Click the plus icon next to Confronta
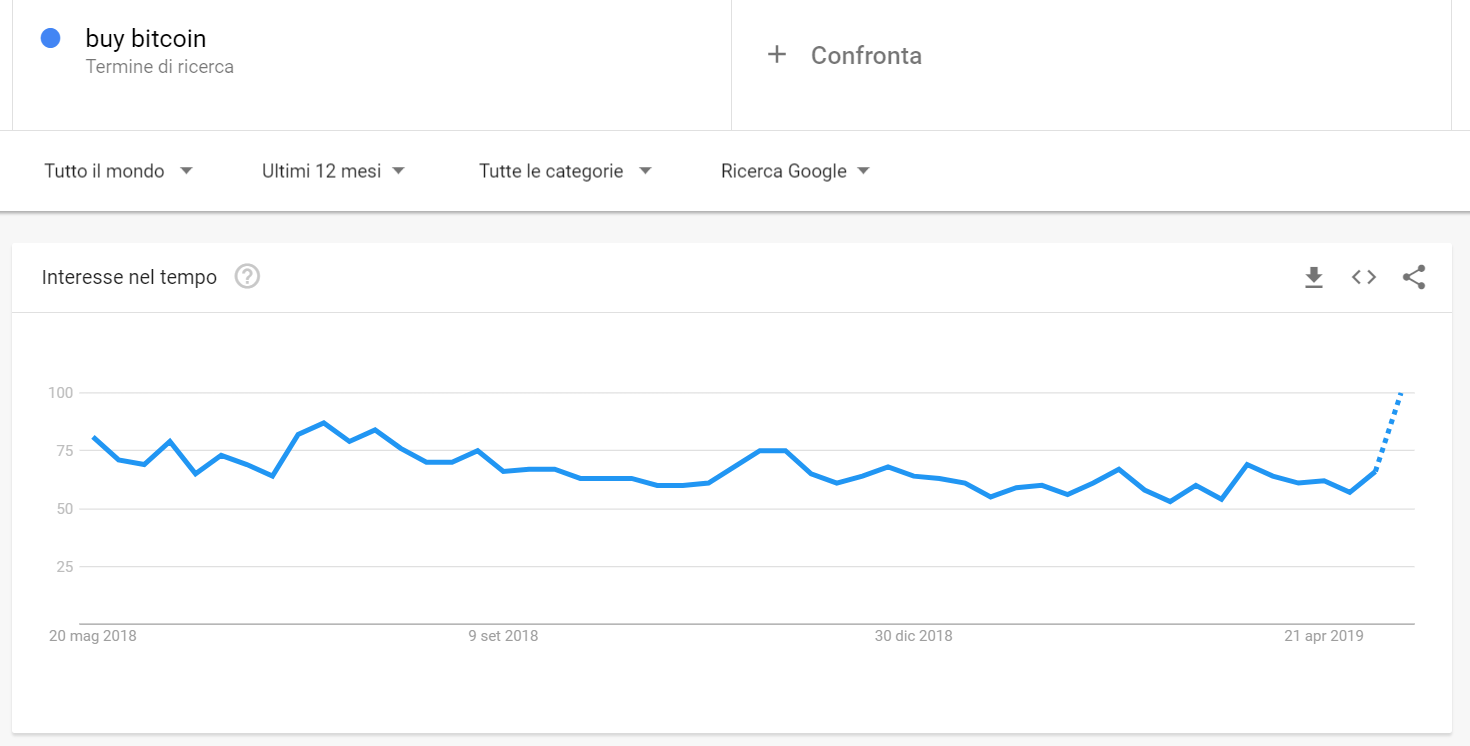 pyautogui.click(x=777, y=55)
